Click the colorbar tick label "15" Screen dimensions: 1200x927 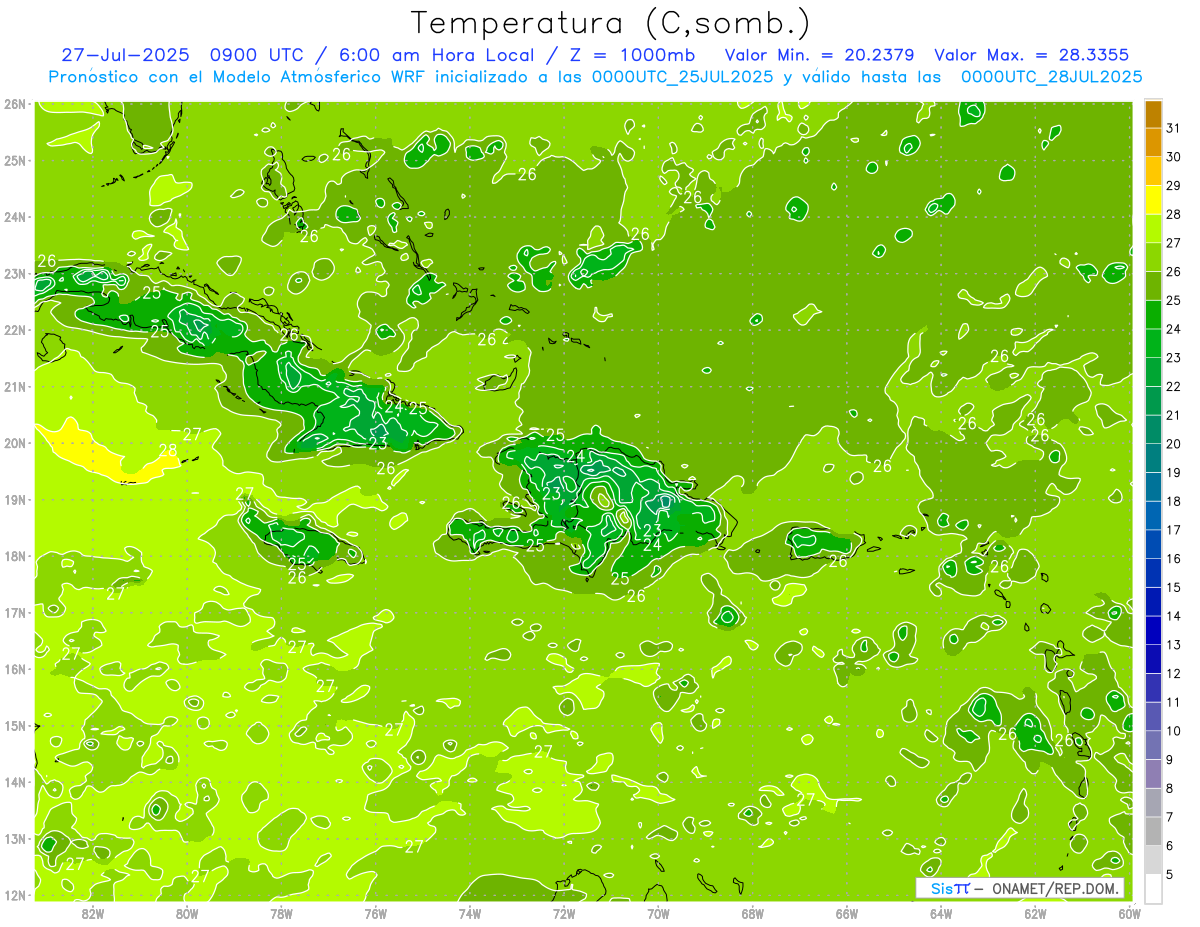pyautogui.click(x=1173, y=587)
